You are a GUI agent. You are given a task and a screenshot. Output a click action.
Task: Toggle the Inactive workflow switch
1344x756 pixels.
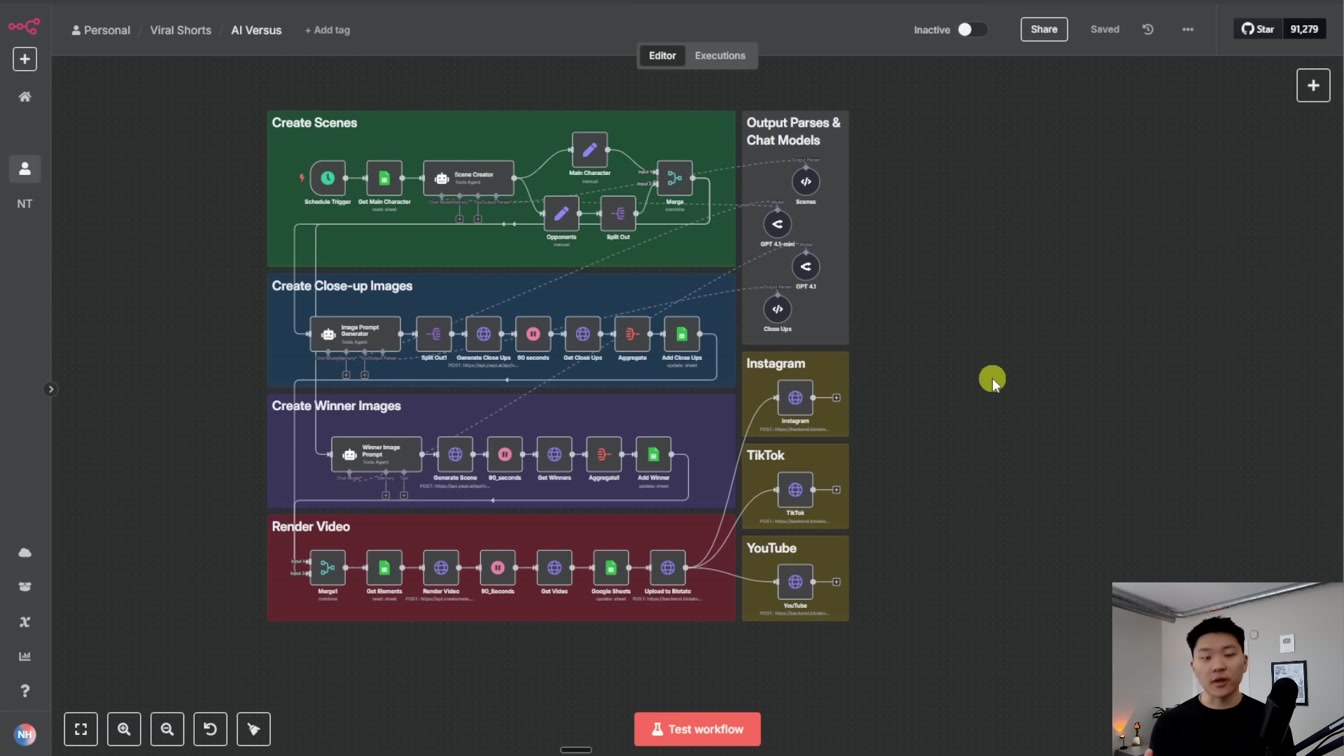coord(971,30)
